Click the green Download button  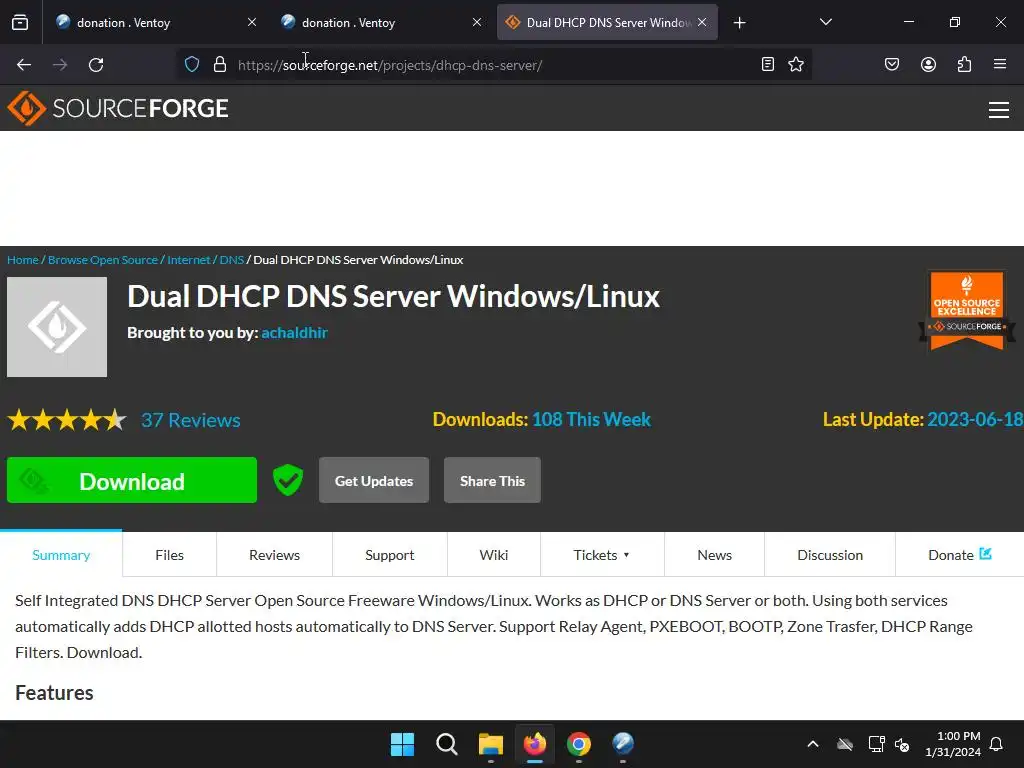point(132,480)
